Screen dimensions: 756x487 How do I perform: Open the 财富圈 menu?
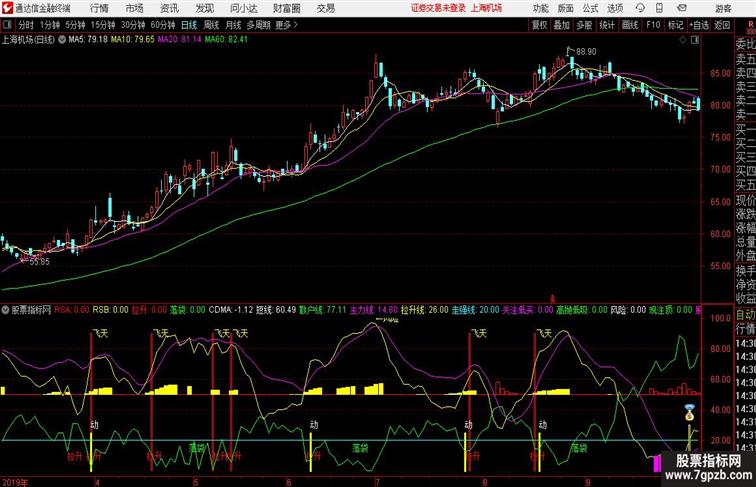[287, 8]
